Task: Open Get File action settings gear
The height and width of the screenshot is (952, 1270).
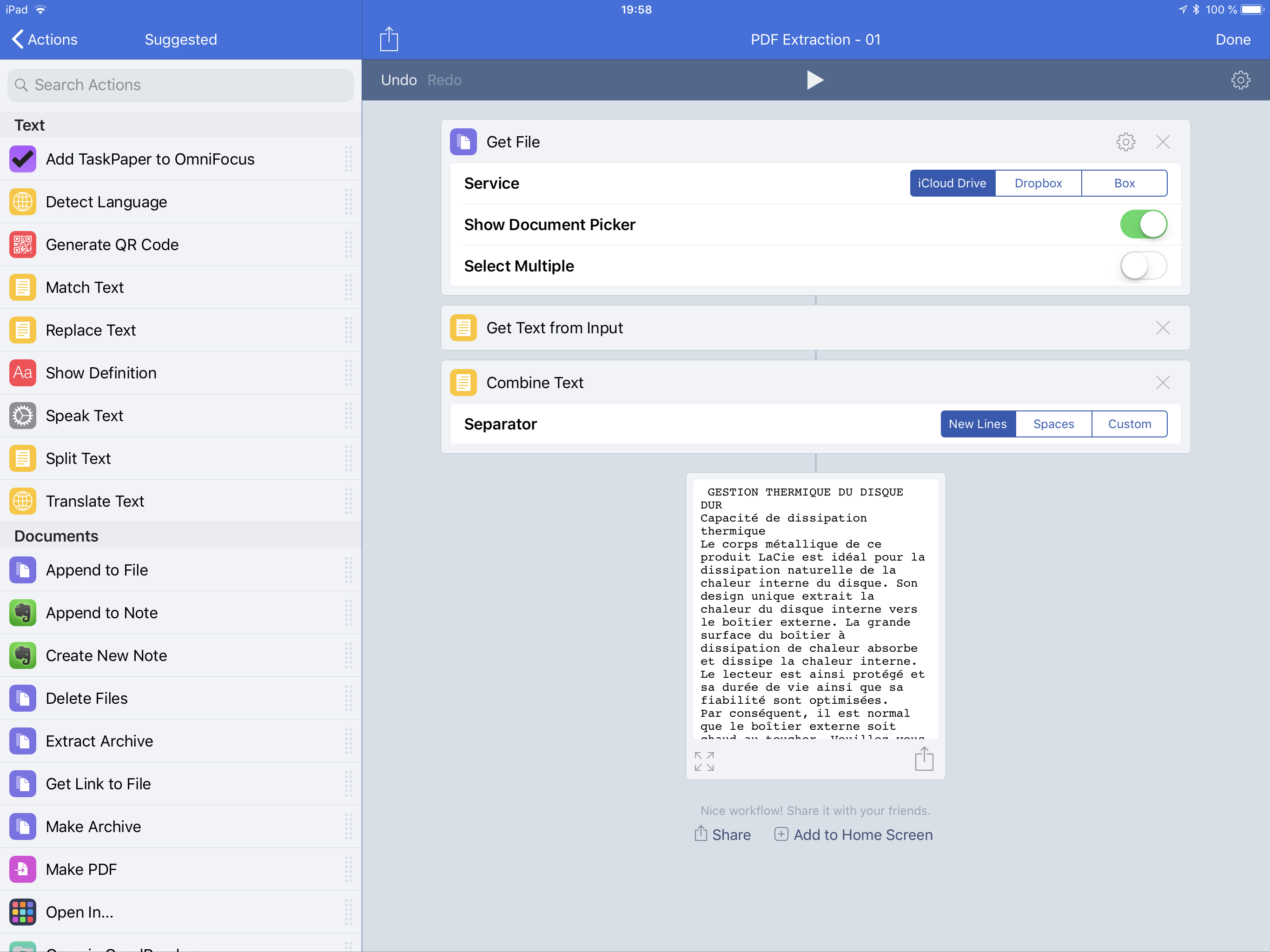Action: (x=1125, y=142)
